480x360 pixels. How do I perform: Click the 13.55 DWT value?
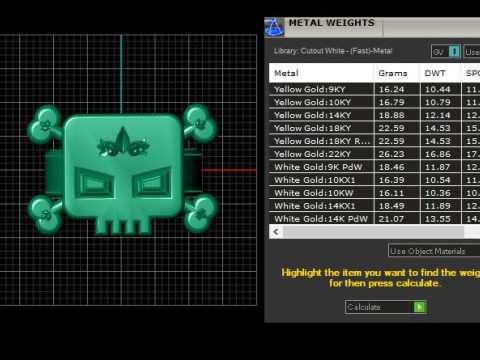pyautogui.click(x=438, y=219)
